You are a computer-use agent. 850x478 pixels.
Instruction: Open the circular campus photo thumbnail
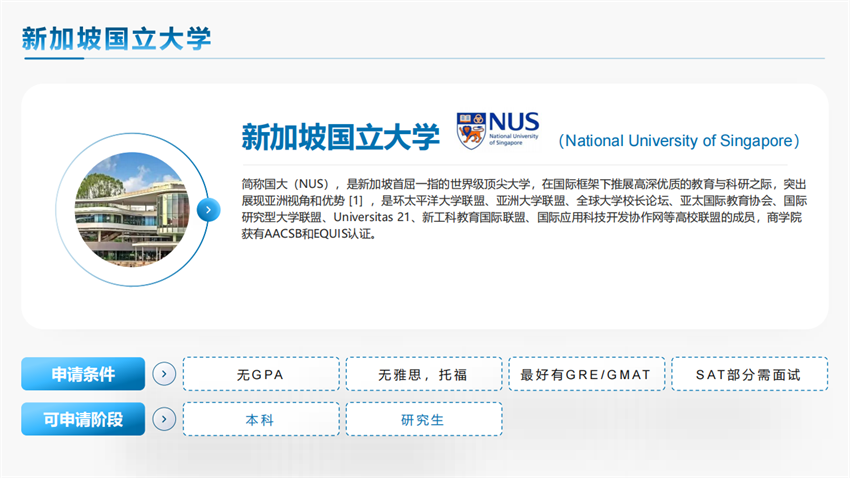131,210
